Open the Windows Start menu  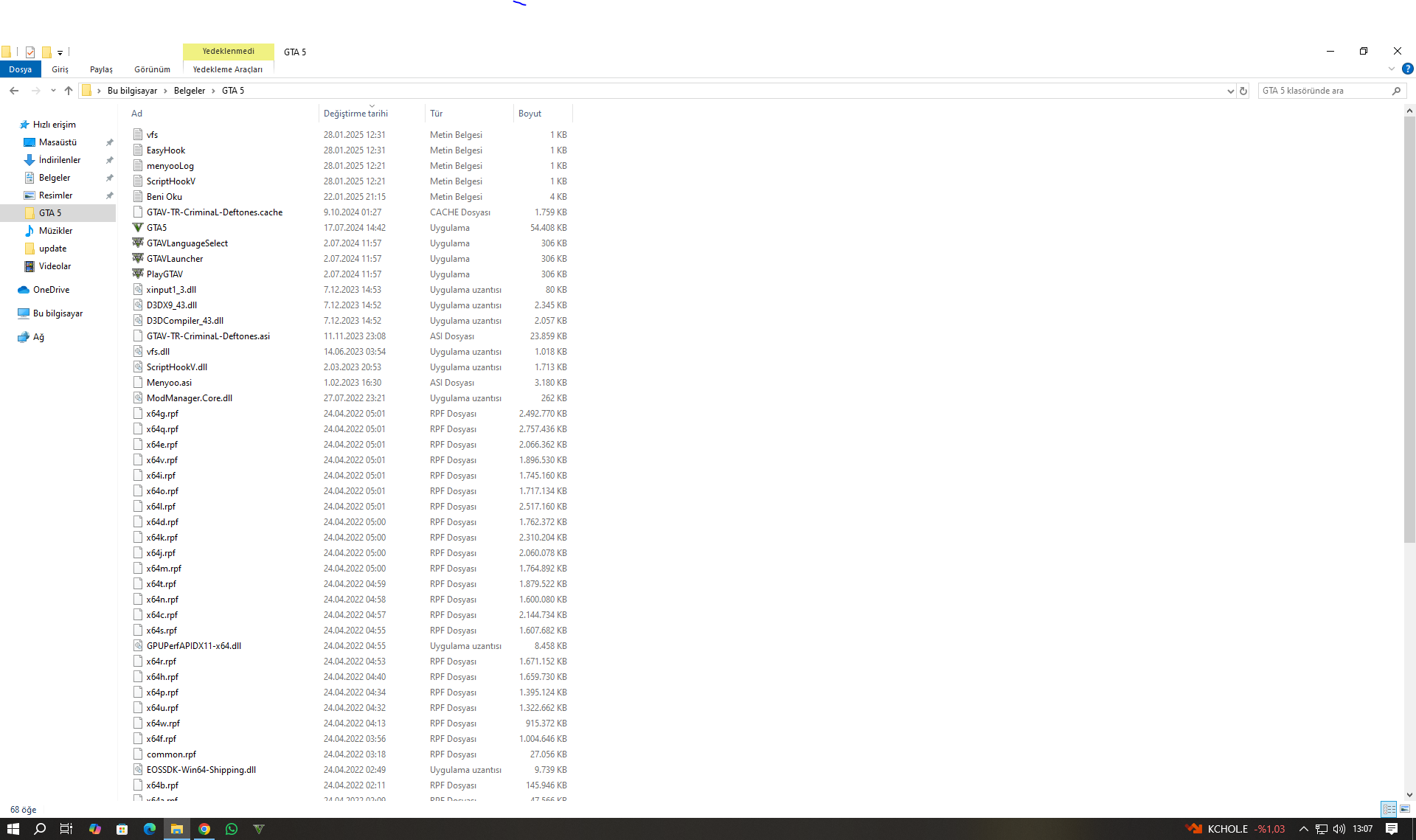click(x=13, y=829)
